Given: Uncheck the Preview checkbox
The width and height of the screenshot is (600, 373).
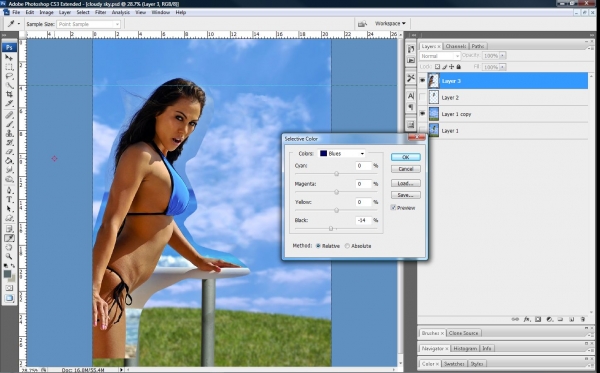Looking at the screenshot, I should point(393,207).
